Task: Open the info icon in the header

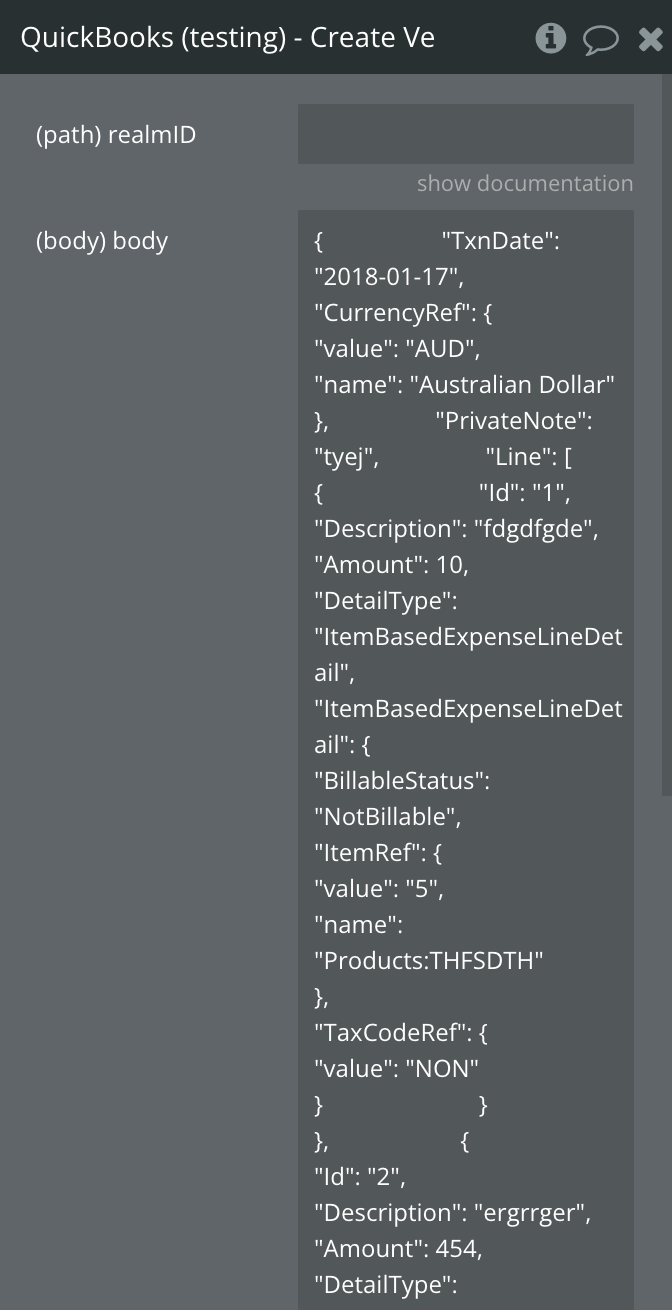Action: (550, 38)
